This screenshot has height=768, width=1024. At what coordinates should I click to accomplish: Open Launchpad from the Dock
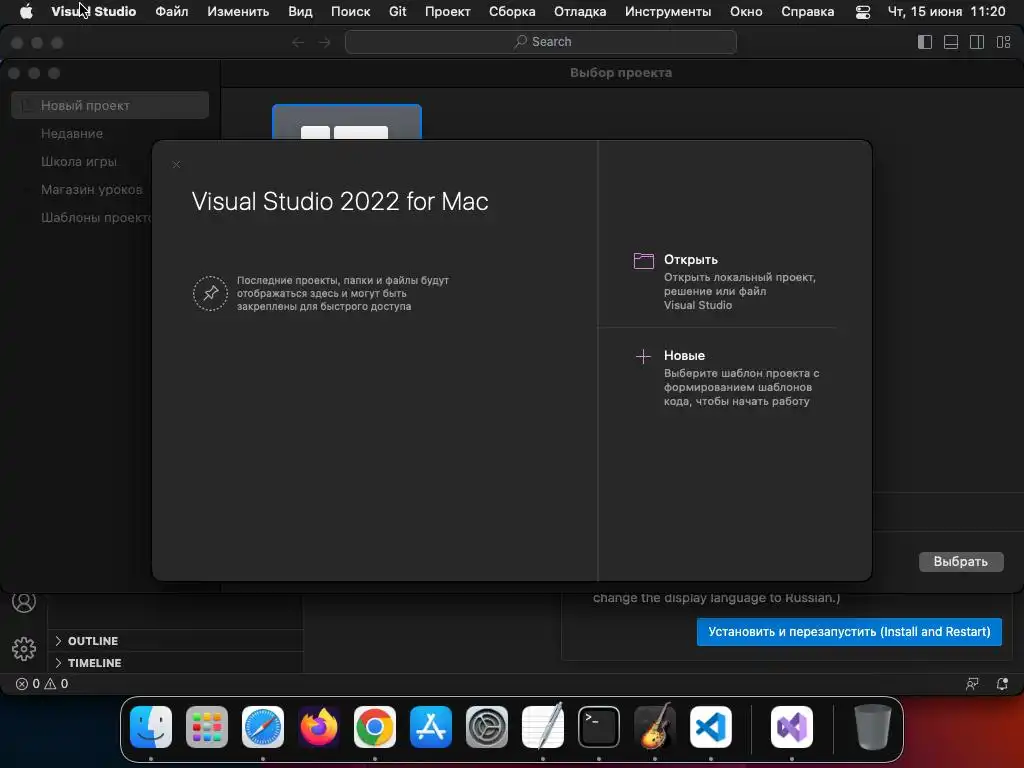tap(207, 727)
